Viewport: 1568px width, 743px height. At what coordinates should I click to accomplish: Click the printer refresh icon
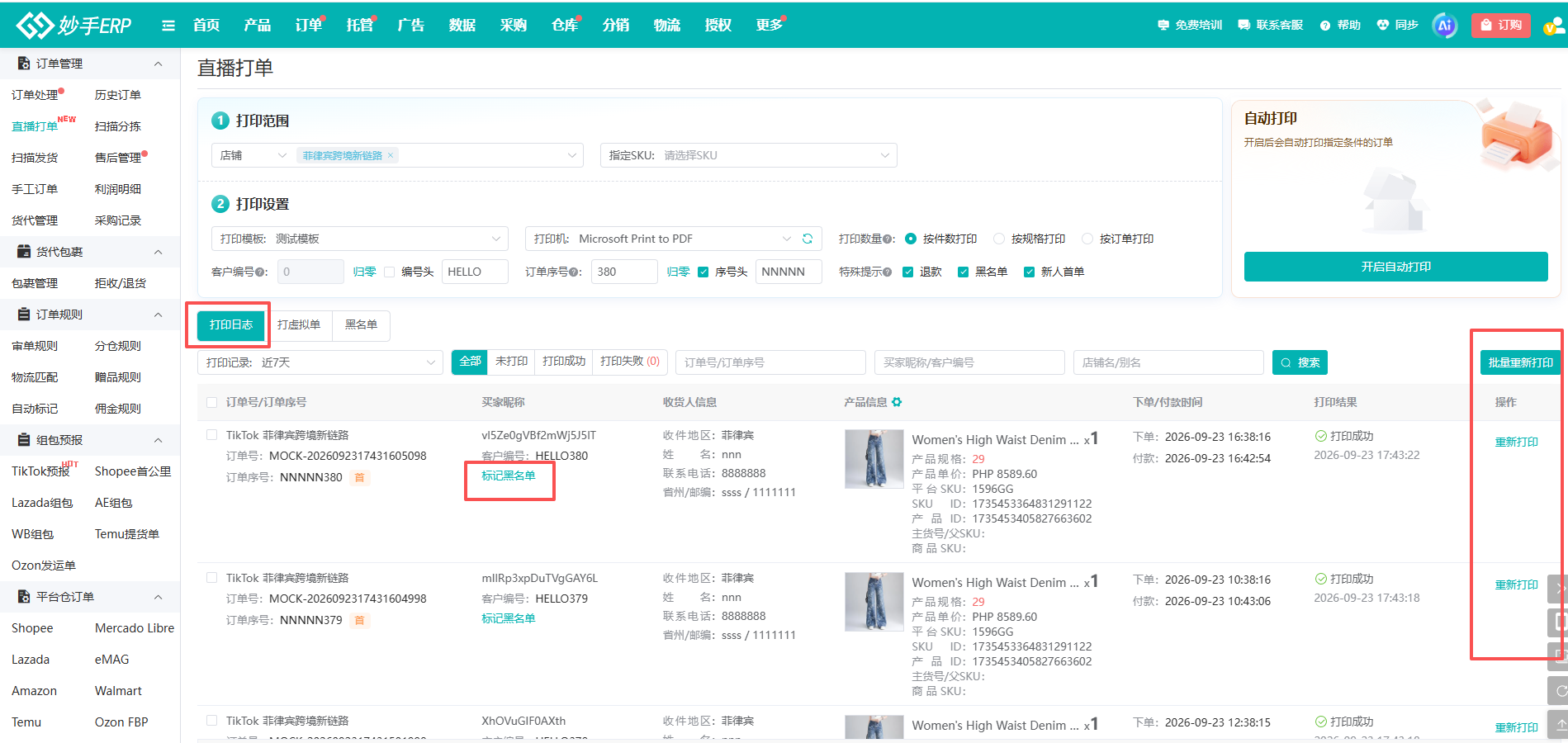coord(808,239)
